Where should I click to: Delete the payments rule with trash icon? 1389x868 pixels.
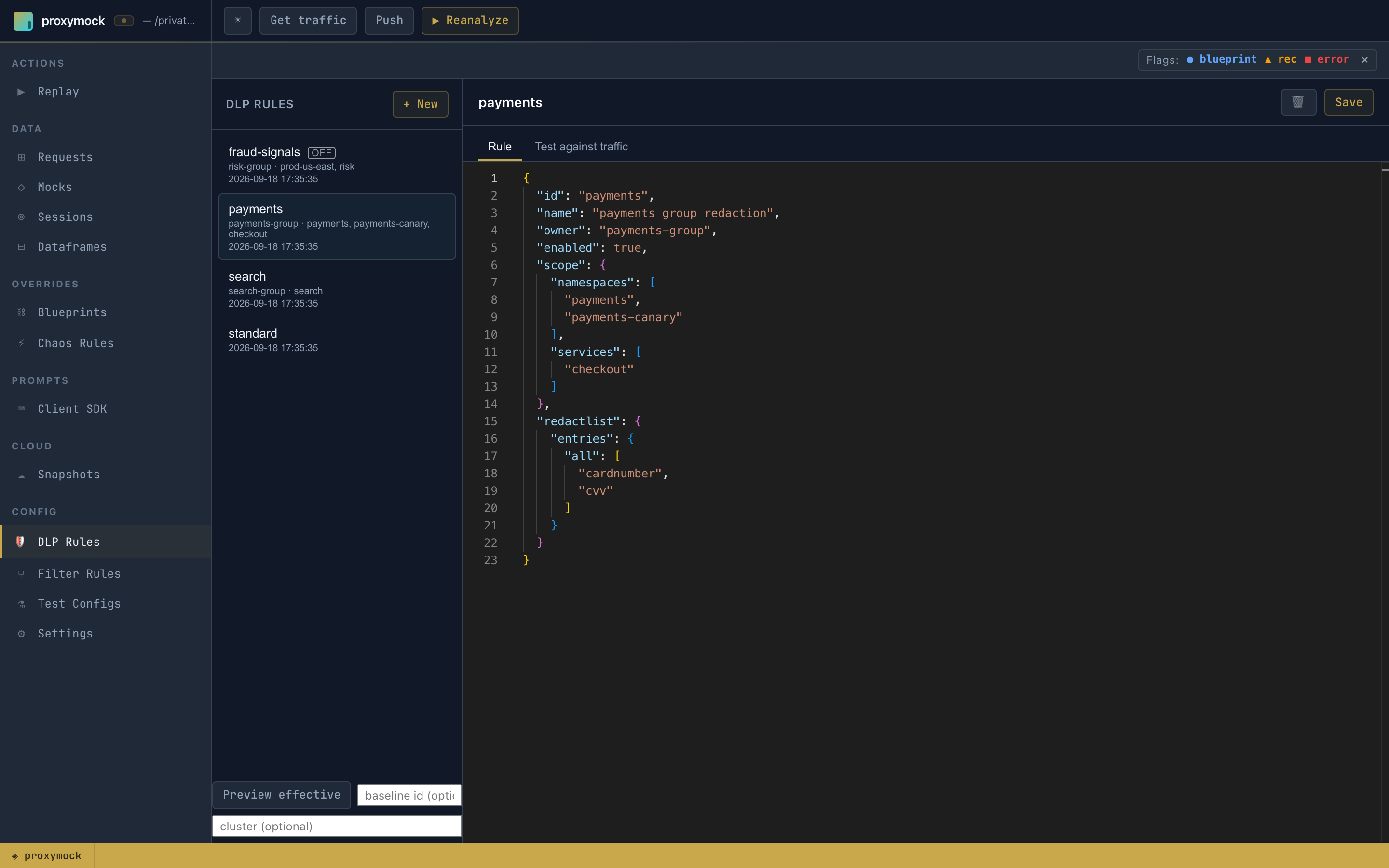[1298, 102]
